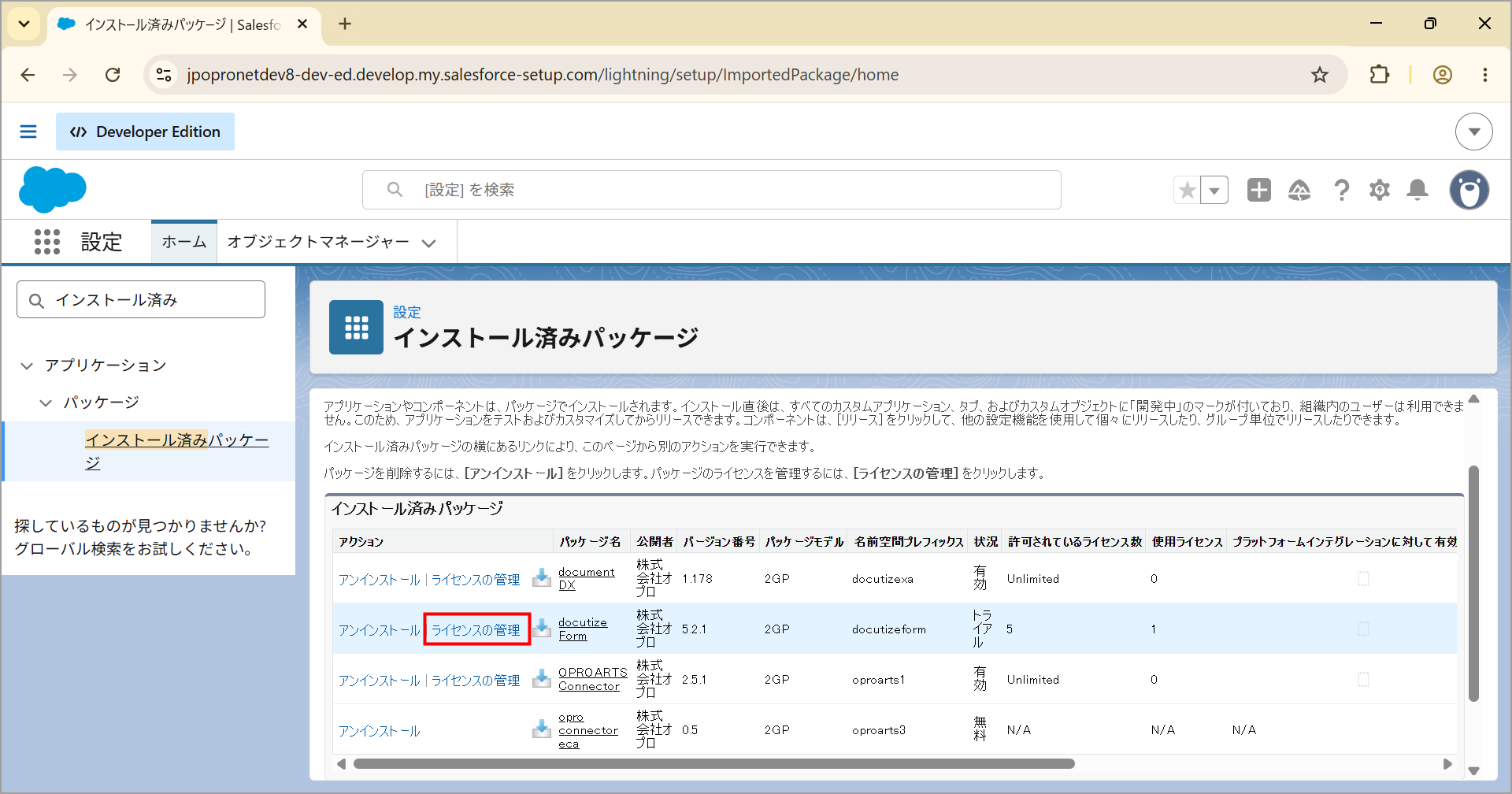Open the Chrome three-dot menu

coord(1485,75)
